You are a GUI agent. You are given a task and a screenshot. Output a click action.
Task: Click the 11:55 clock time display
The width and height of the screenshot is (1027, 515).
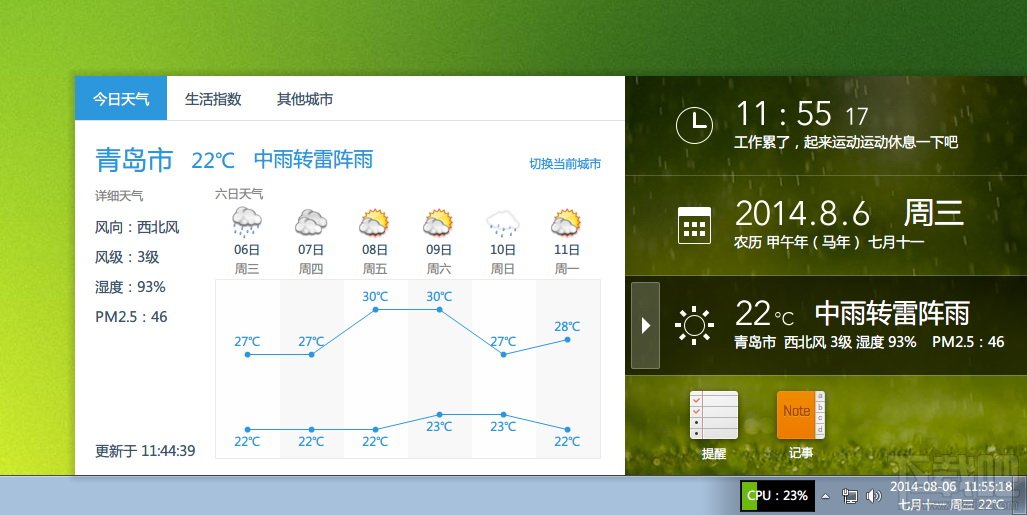pyautogui.click(x=802, y=114)
